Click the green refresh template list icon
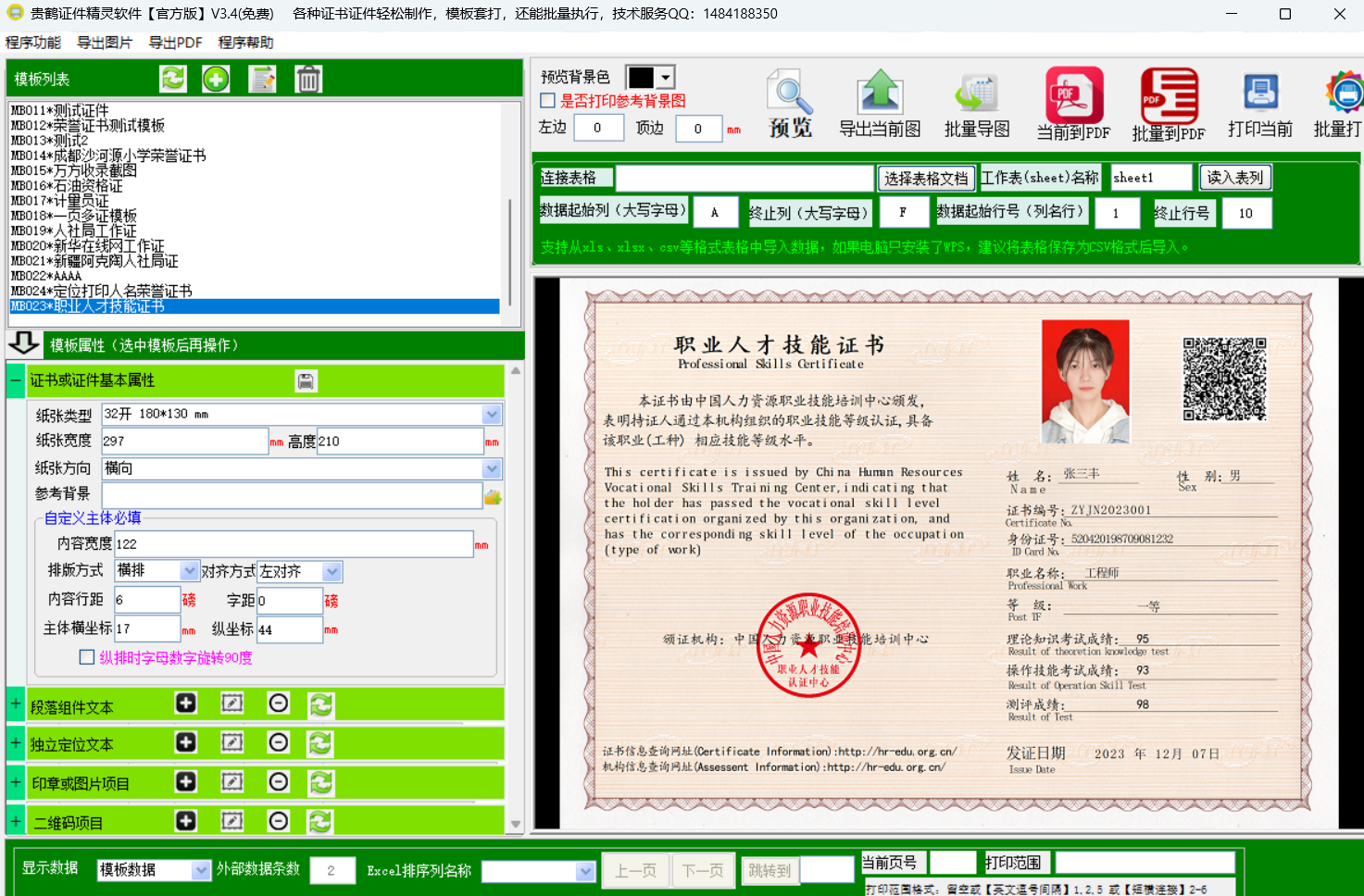Screen dimensions: 1364x896 click(173, 80)
